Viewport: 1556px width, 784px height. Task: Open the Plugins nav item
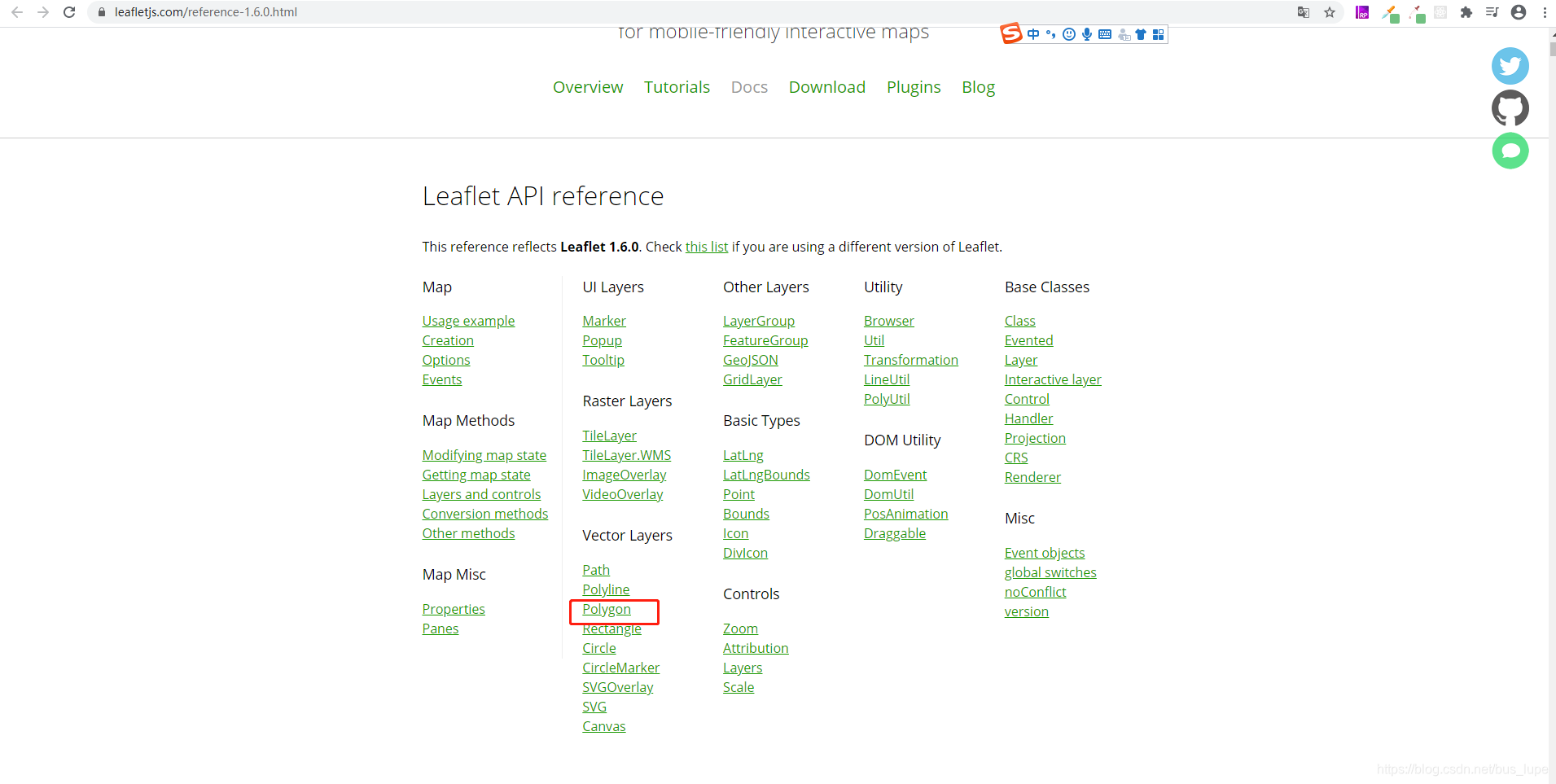[x=914, y=87]
